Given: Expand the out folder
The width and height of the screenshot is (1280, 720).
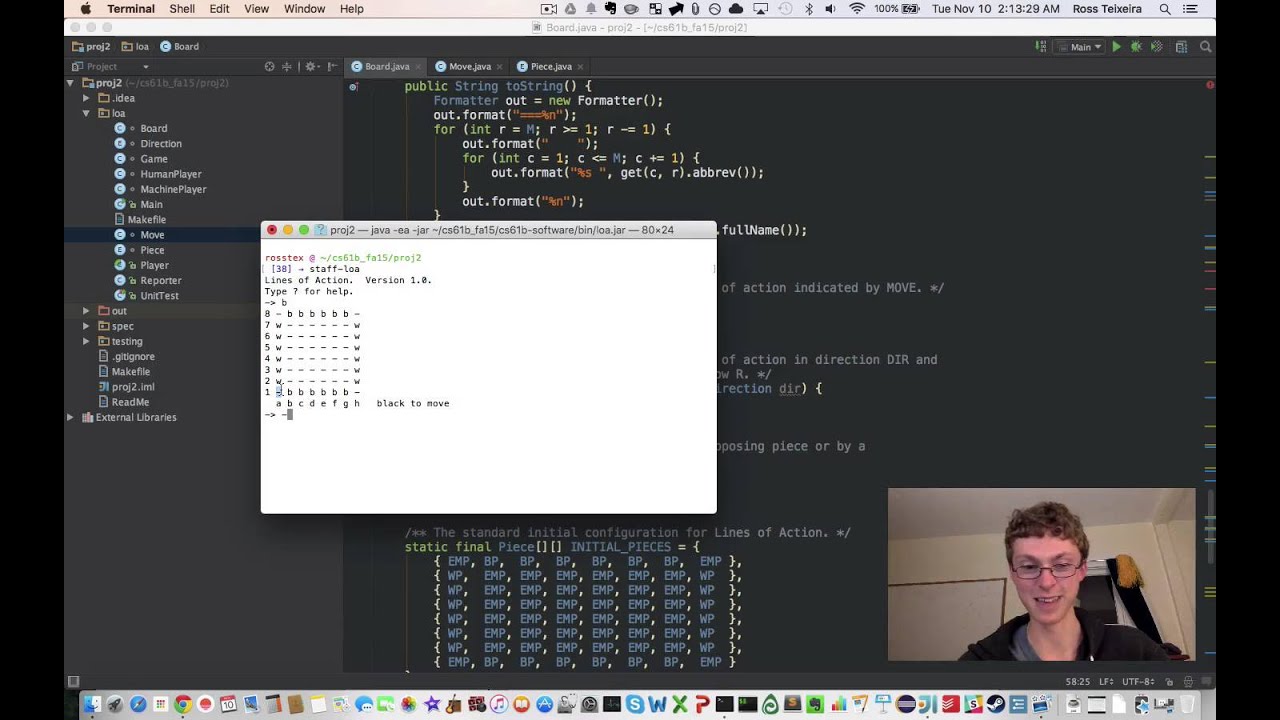Looking at the screenshot, I should [x=86, y=311].
